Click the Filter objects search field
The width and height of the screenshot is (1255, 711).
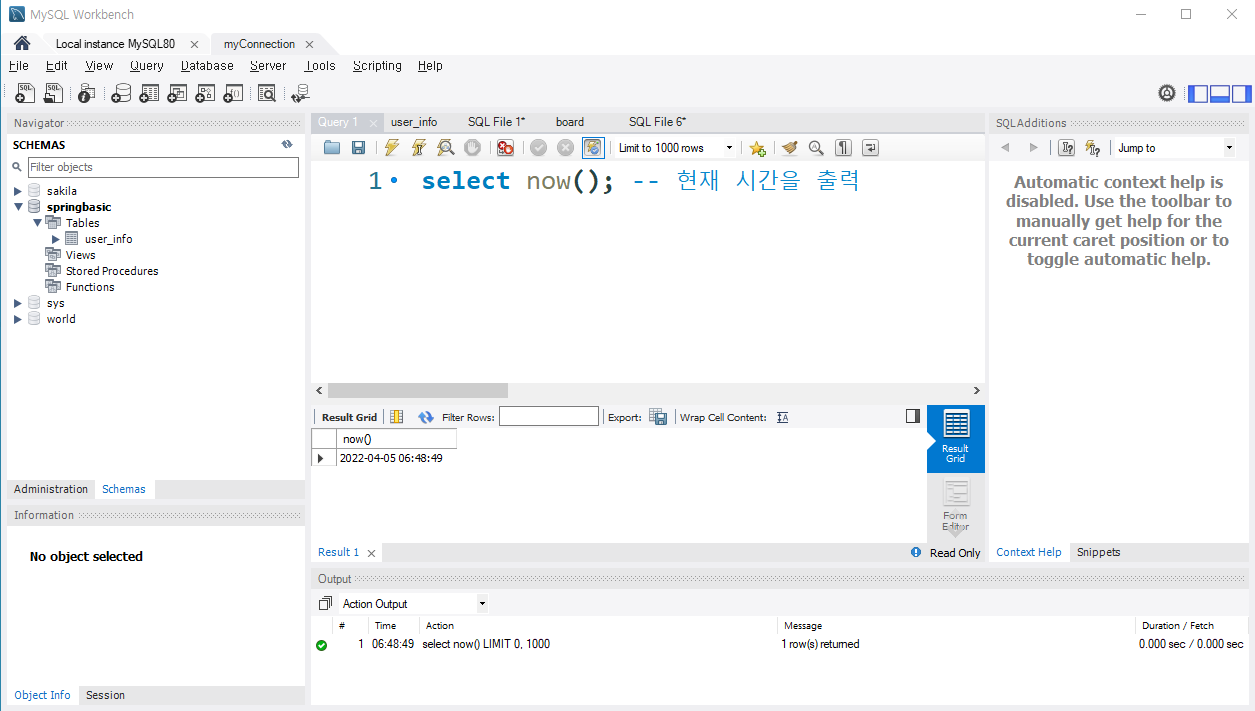click(x=162, y=167)
